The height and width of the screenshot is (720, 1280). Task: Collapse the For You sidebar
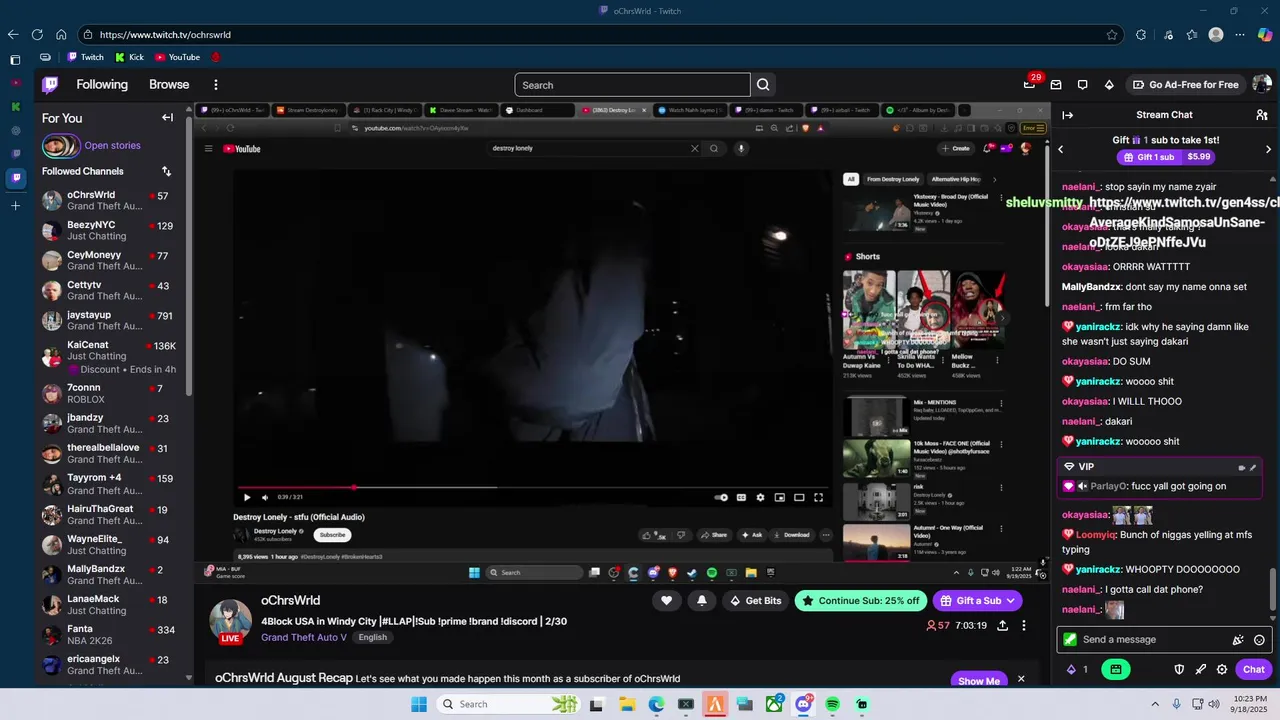[x=167, y=118]
